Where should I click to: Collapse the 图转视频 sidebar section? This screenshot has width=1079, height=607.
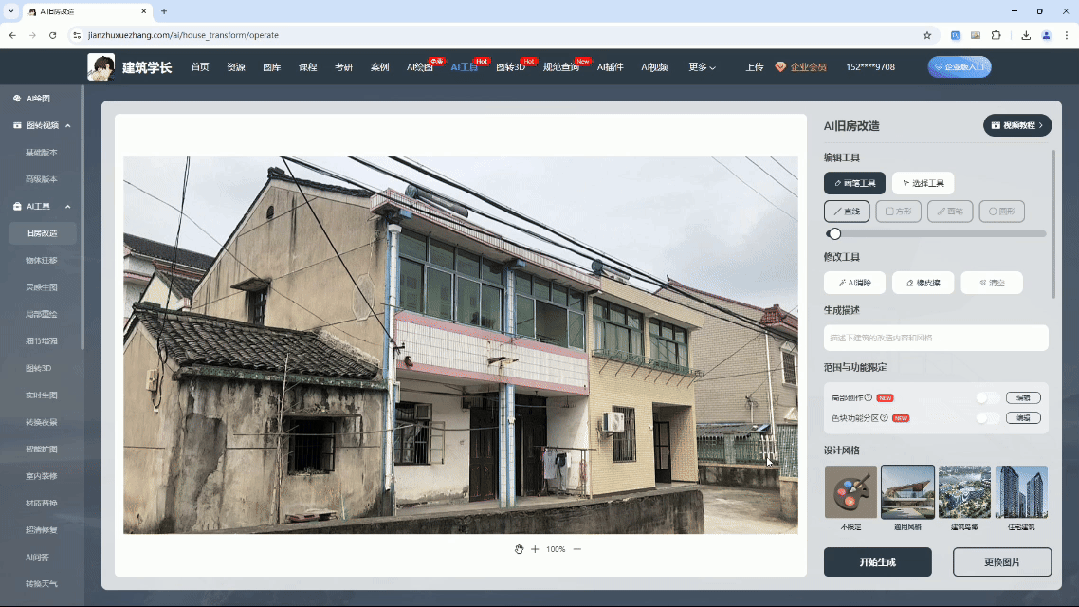[67, 126]
